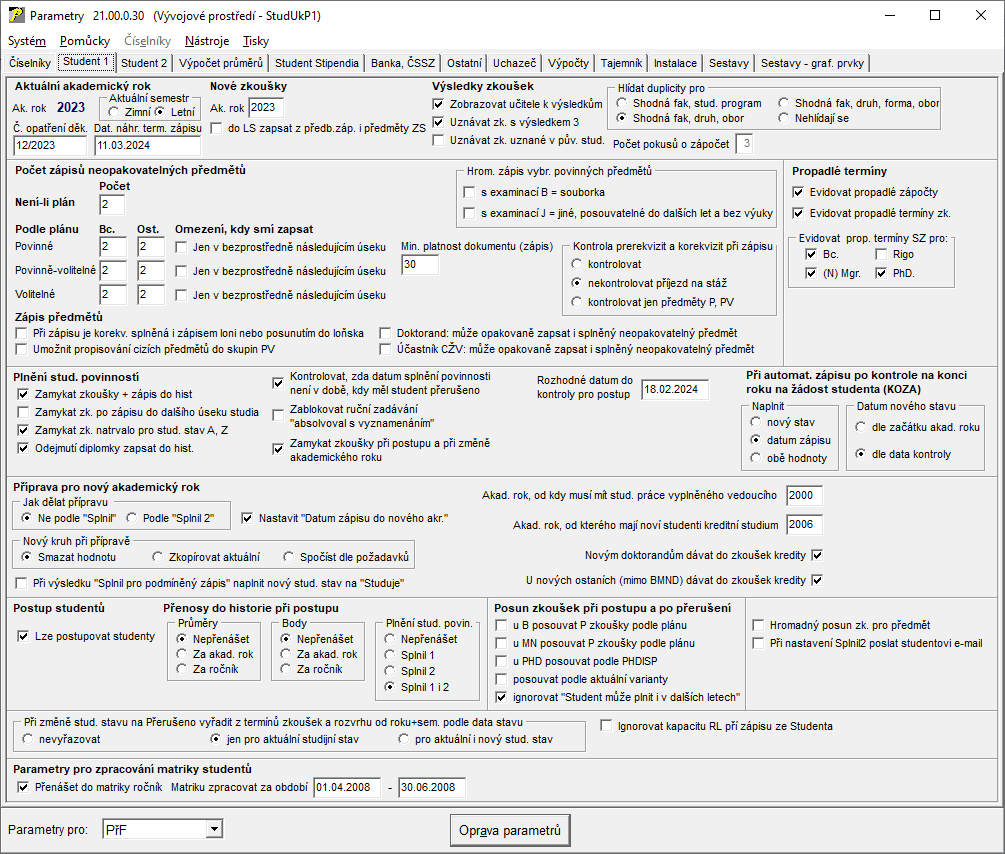
Task: Open the Pomůcky menu
Action: 84,41
